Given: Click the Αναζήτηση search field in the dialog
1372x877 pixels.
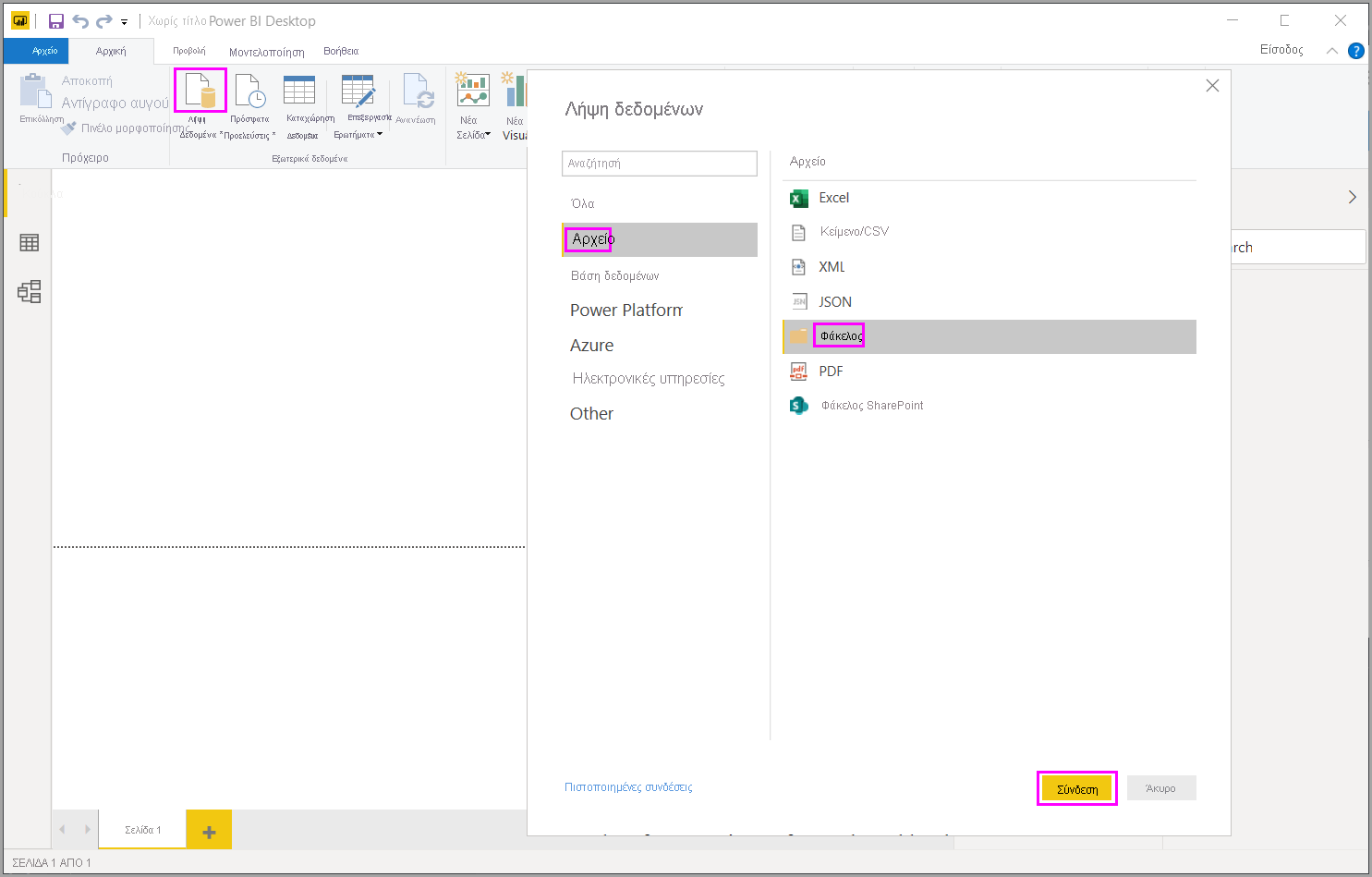Looking at the screenshot, I should (x=660, y=164).
